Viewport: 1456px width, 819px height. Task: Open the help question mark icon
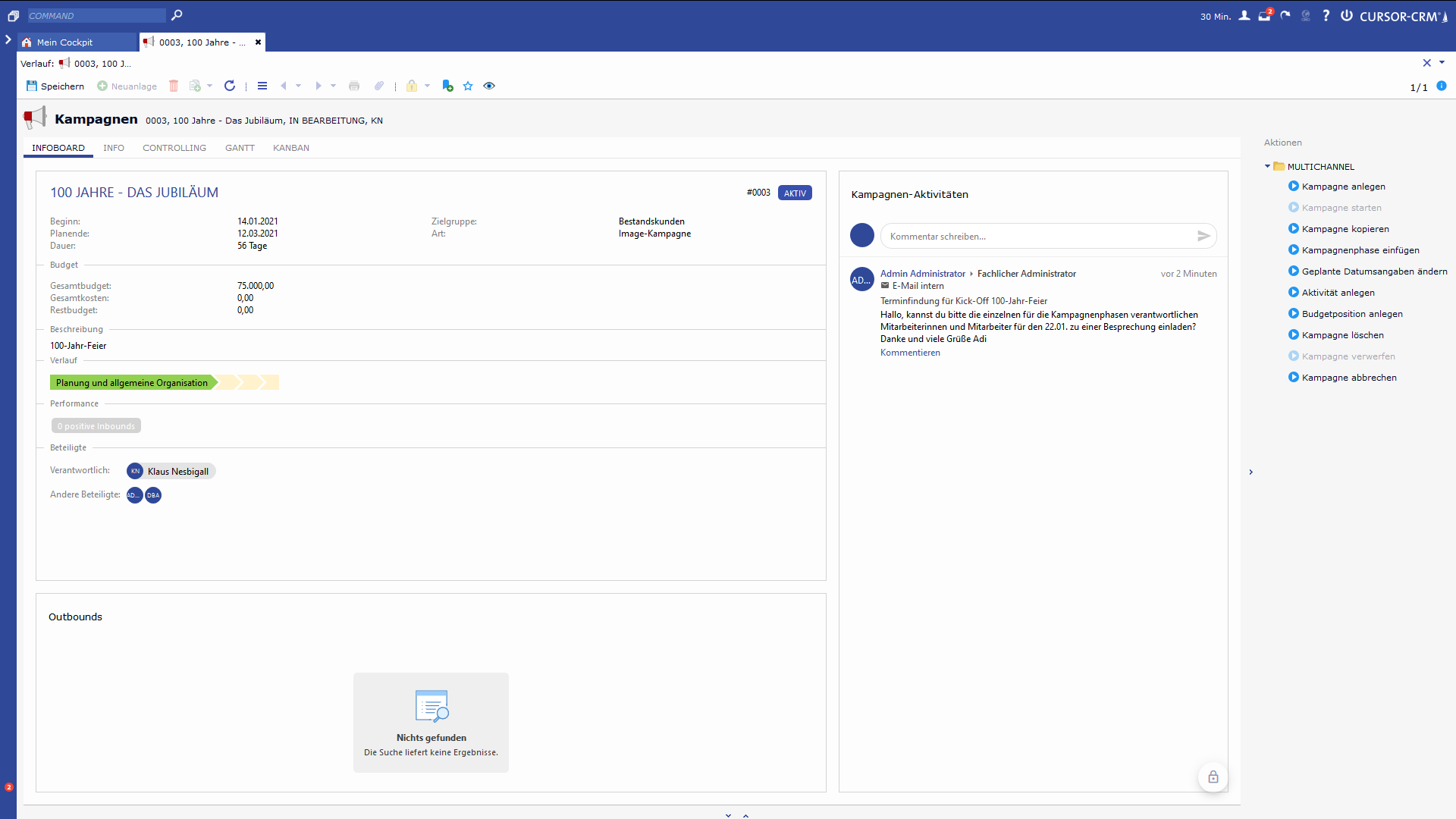pyautogui.click(x=1326, y=16)
